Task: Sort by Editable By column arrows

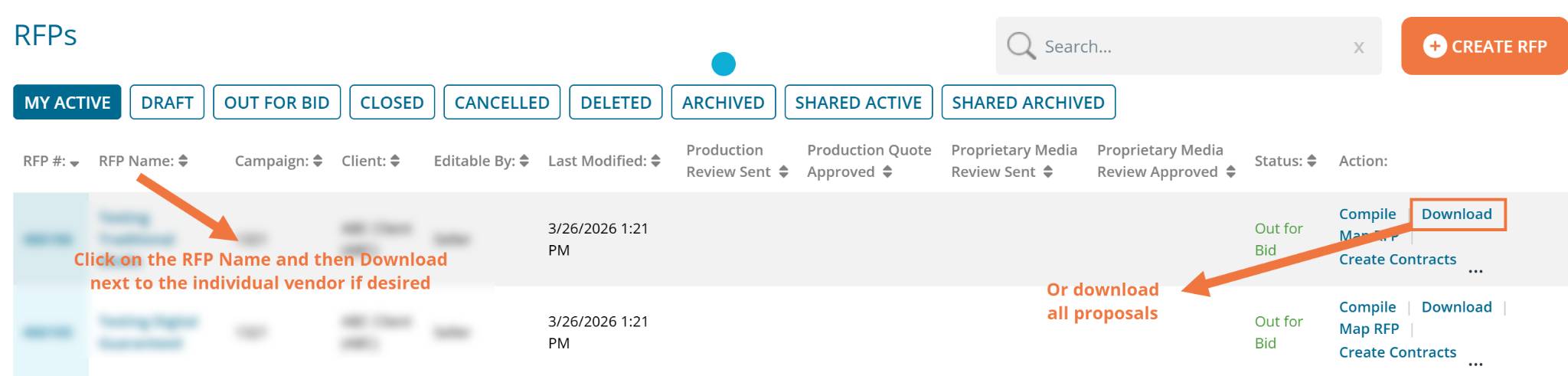Action: click(524, 161)
